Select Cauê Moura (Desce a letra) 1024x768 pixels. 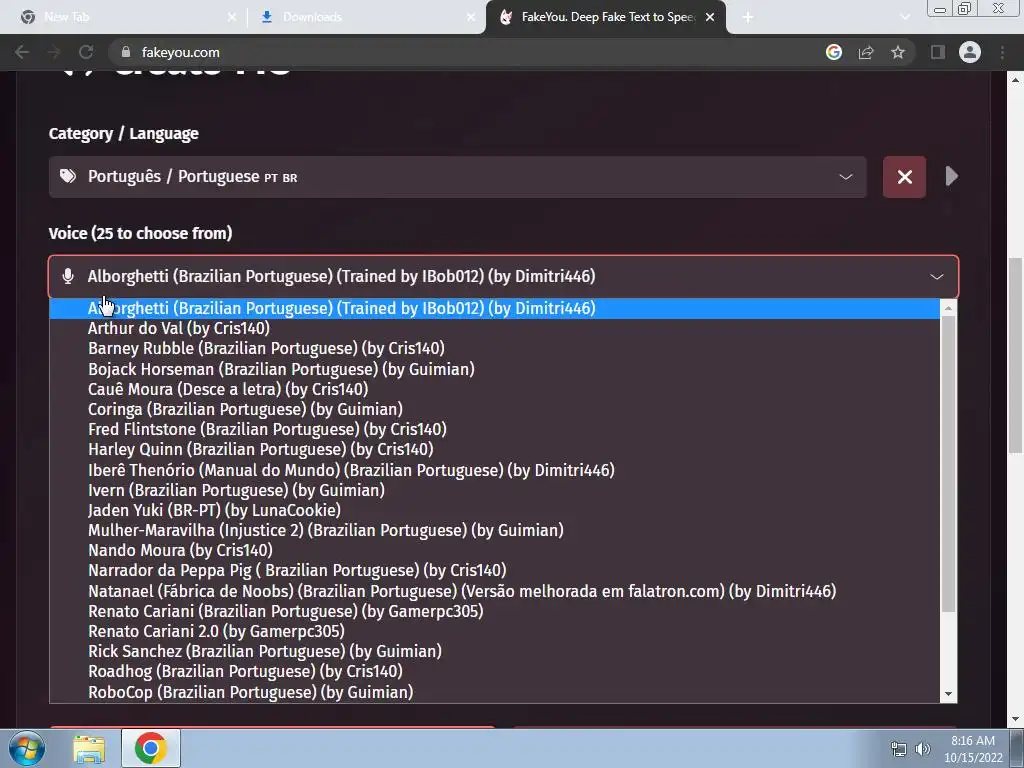(494, 389)
